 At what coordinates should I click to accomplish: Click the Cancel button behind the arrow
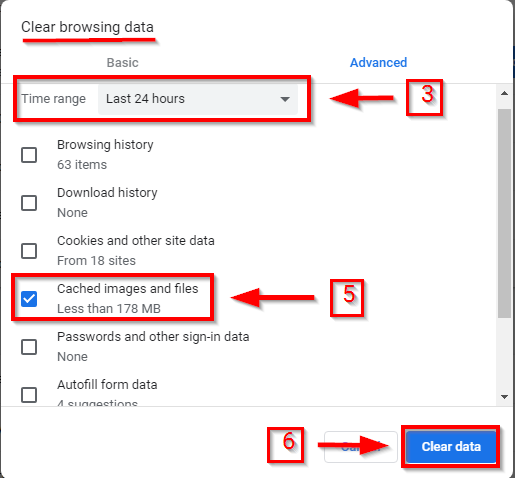(361, 447)
